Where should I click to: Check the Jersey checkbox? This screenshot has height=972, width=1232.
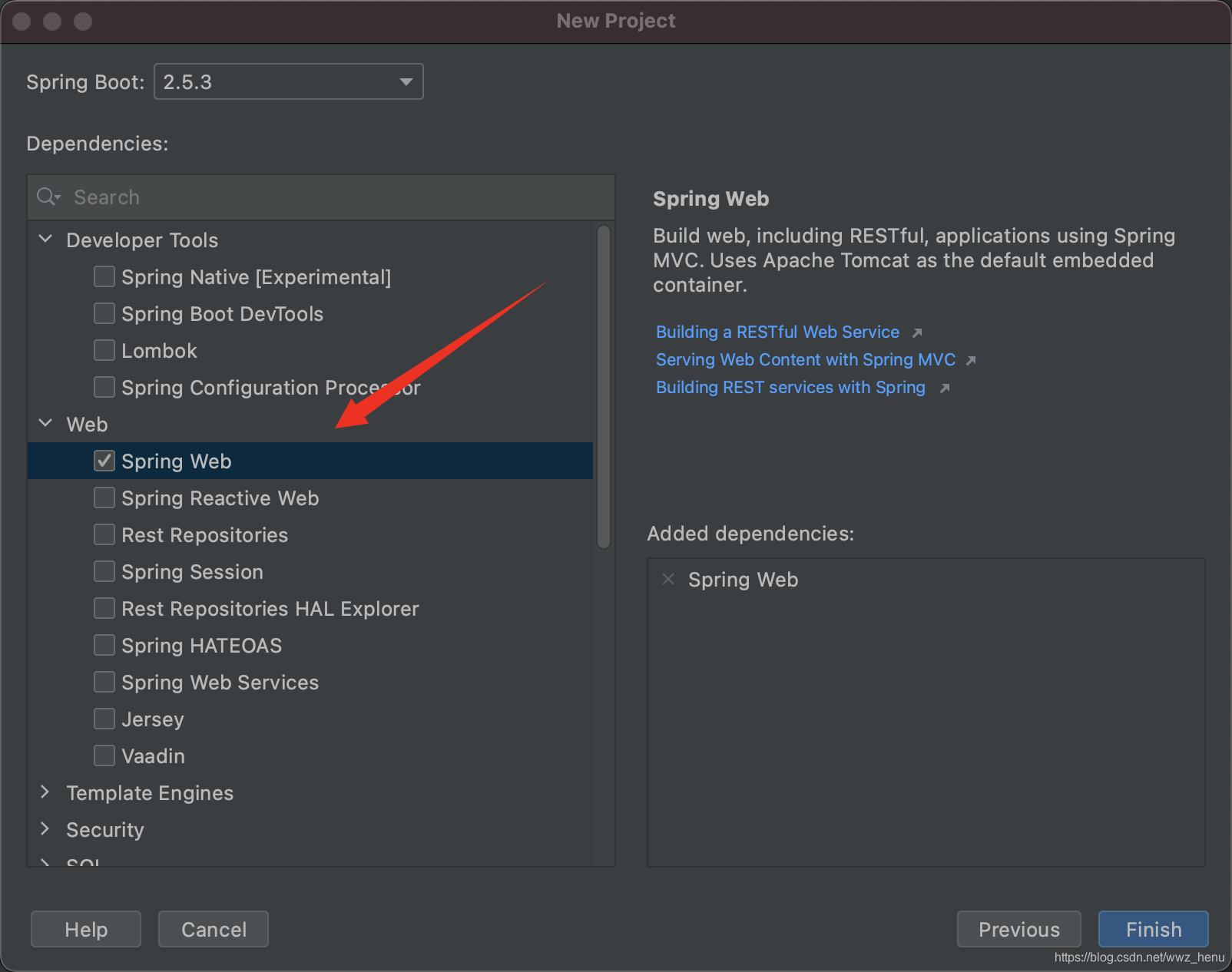click(104, 719)
